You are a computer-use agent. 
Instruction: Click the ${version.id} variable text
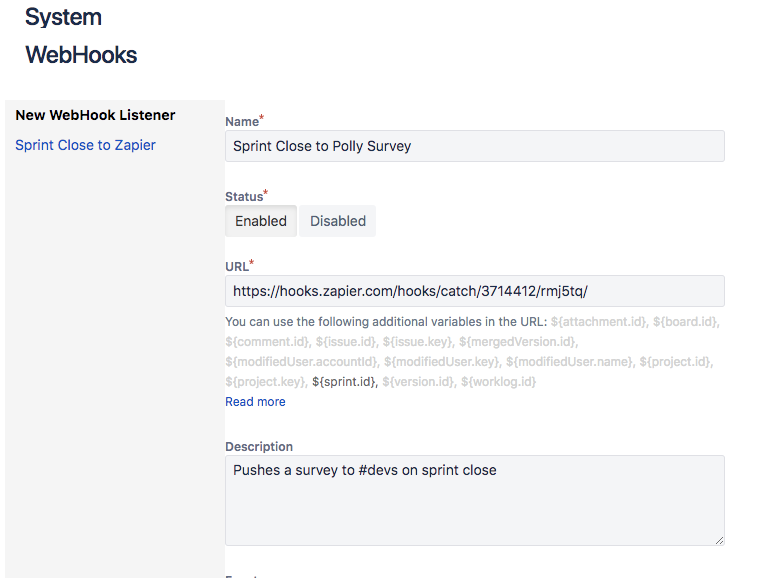420,382
